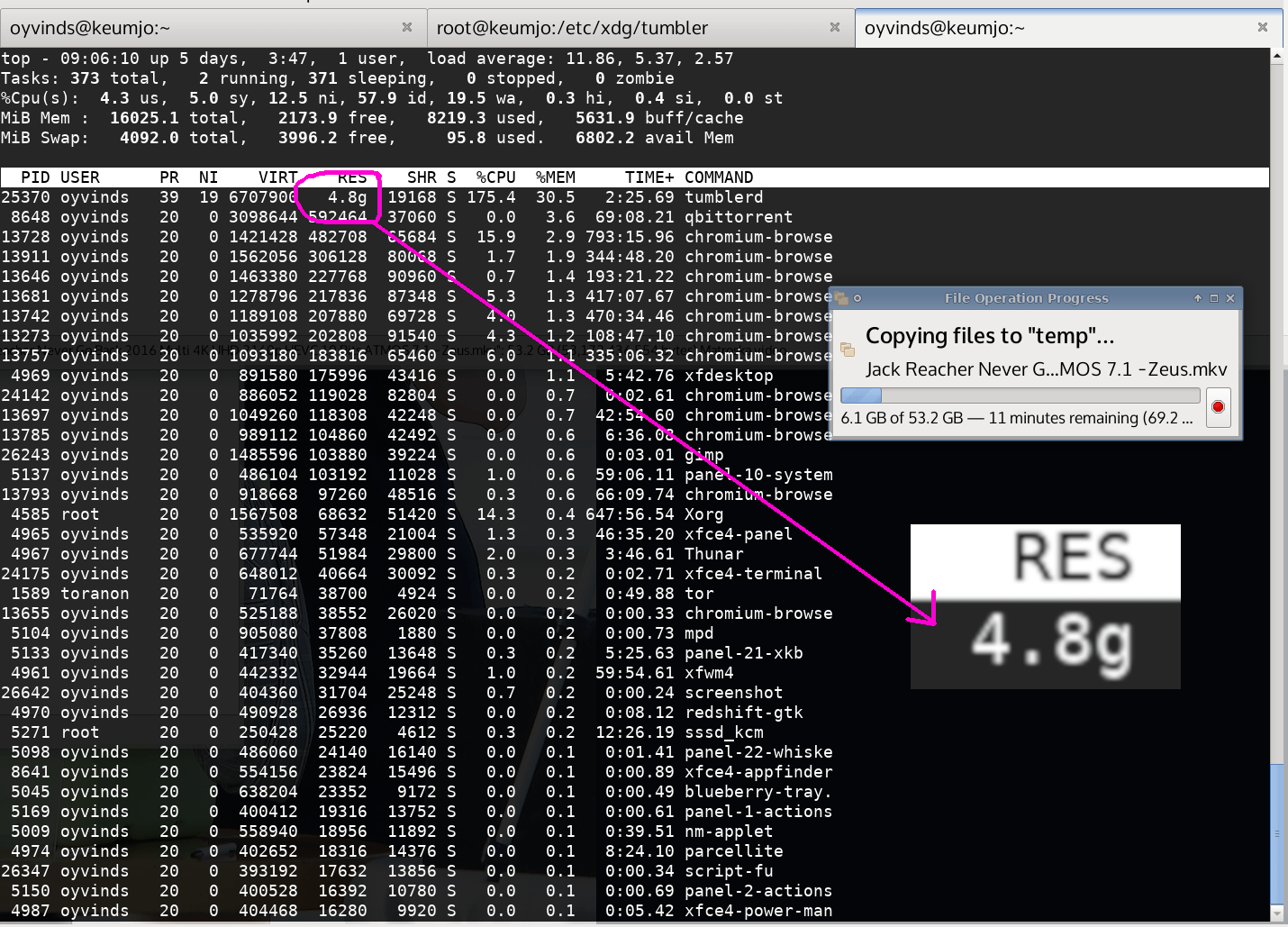Open window menu icon of File Operation Progress
The image size is (1288, 927).
point(841,298)
